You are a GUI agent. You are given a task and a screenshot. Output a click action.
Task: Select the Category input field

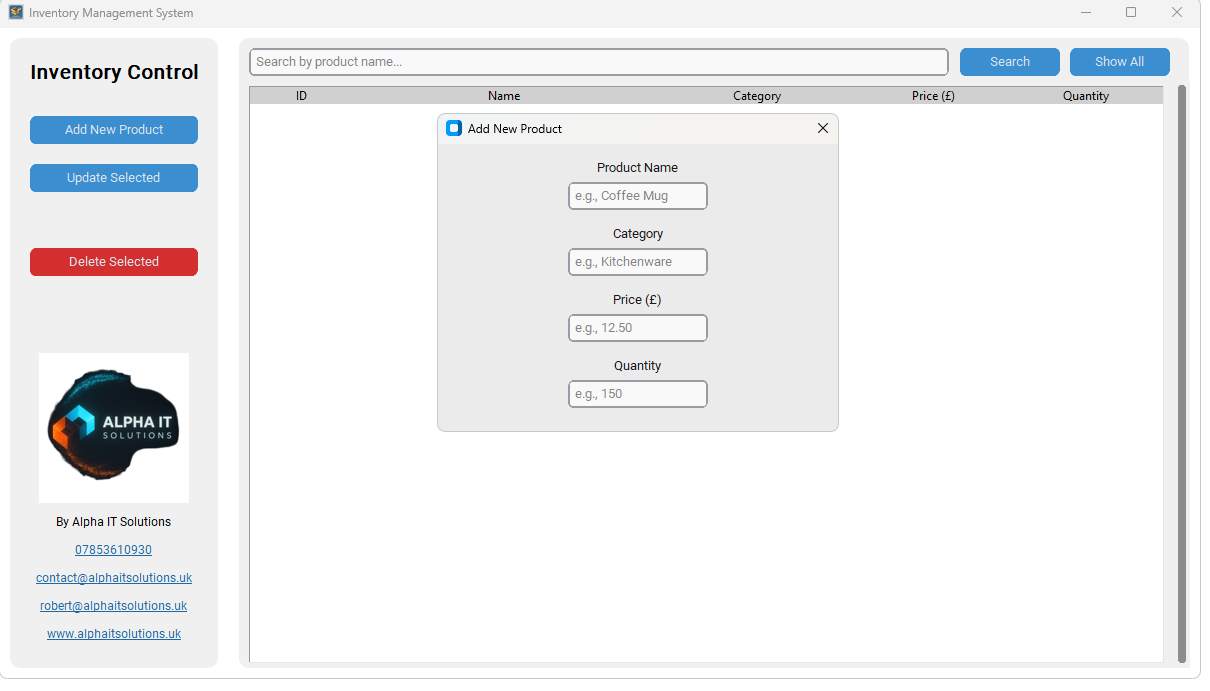(637, 262)
